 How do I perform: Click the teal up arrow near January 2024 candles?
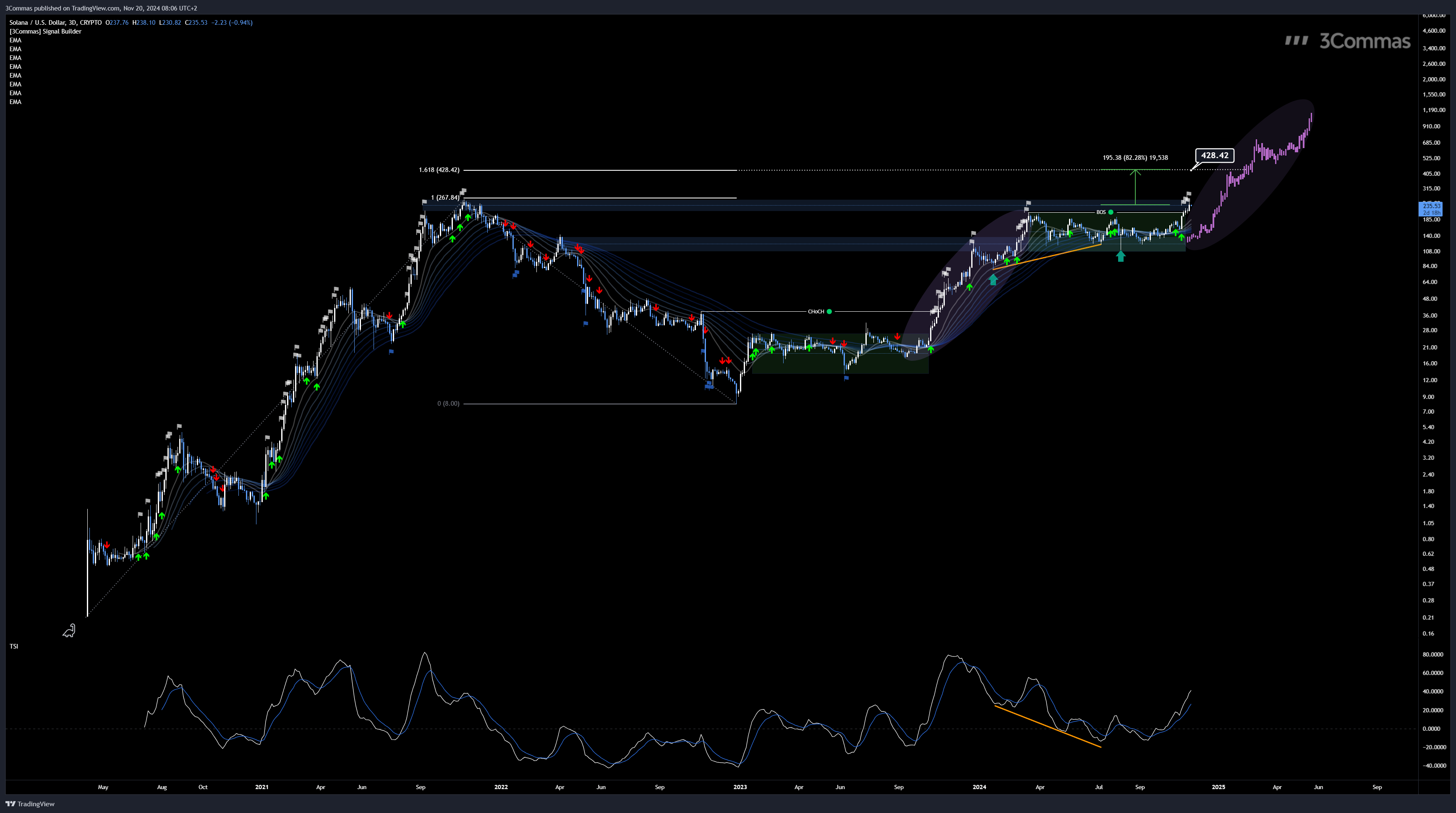pyautogui.click(x=993, y=279)
